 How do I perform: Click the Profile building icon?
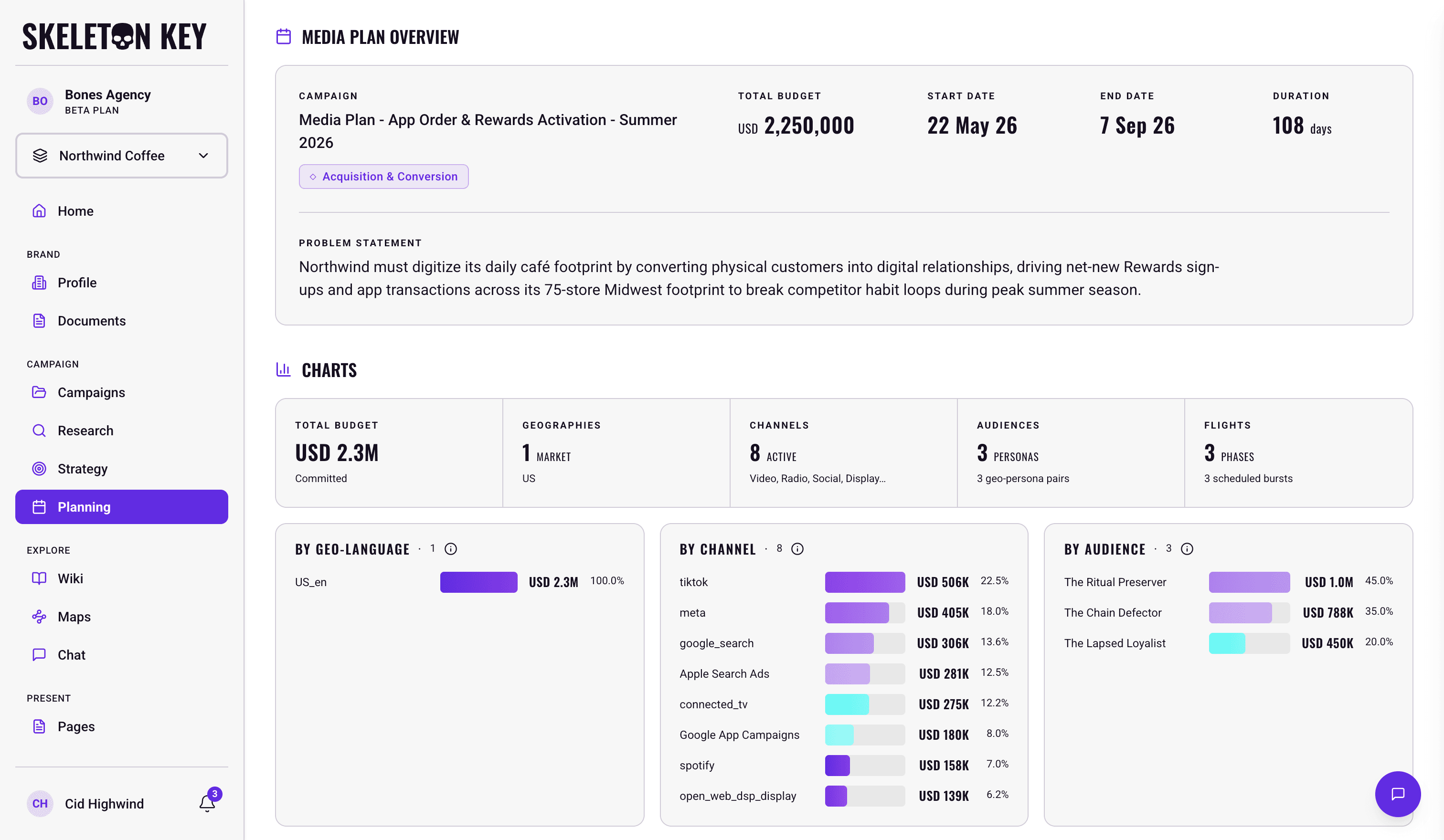point(39,283)
